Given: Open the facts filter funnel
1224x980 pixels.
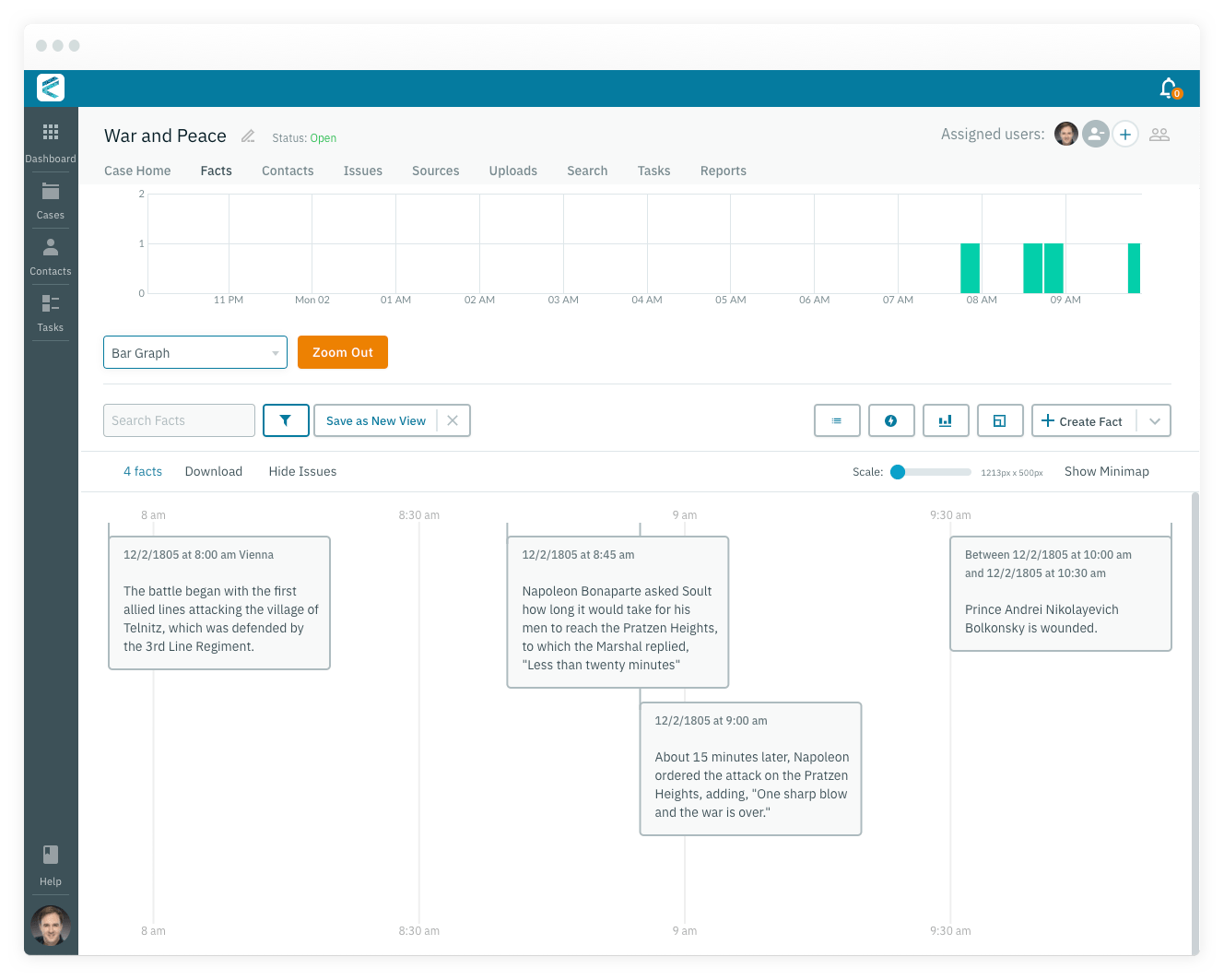Looking at the screenshot, I should point(286,420).
